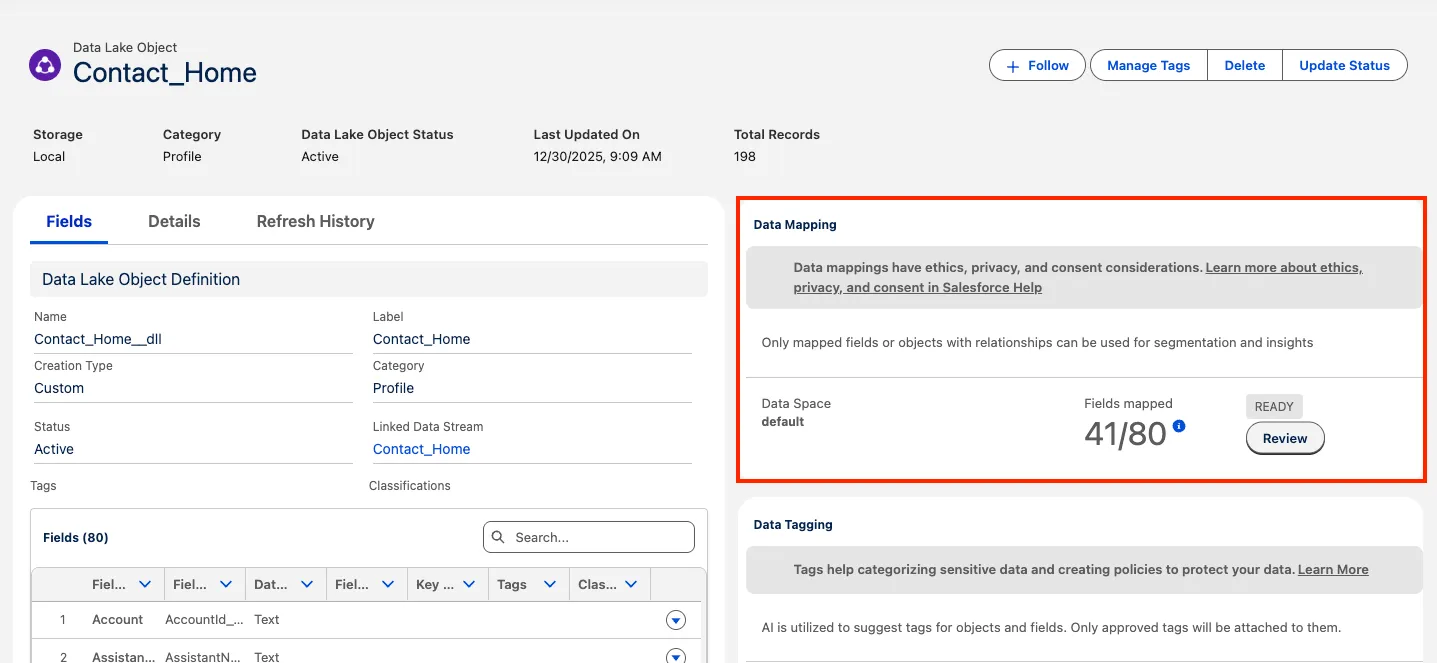Open the Contact_Home linked data stream
The image size is (1437, 663).
coord(421,449)
